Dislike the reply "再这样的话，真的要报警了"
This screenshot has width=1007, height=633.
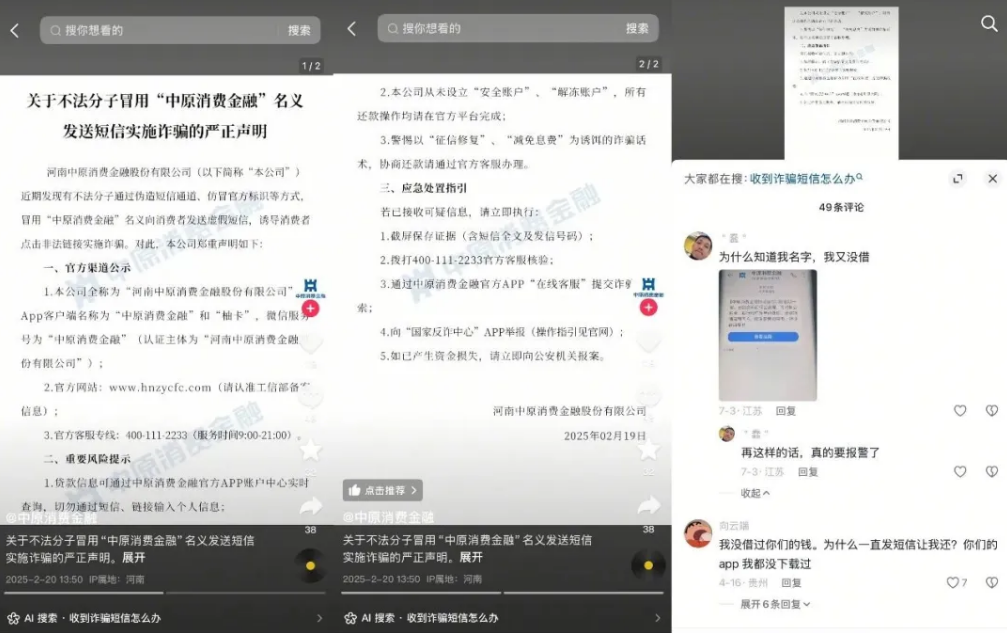coord(991,471)
